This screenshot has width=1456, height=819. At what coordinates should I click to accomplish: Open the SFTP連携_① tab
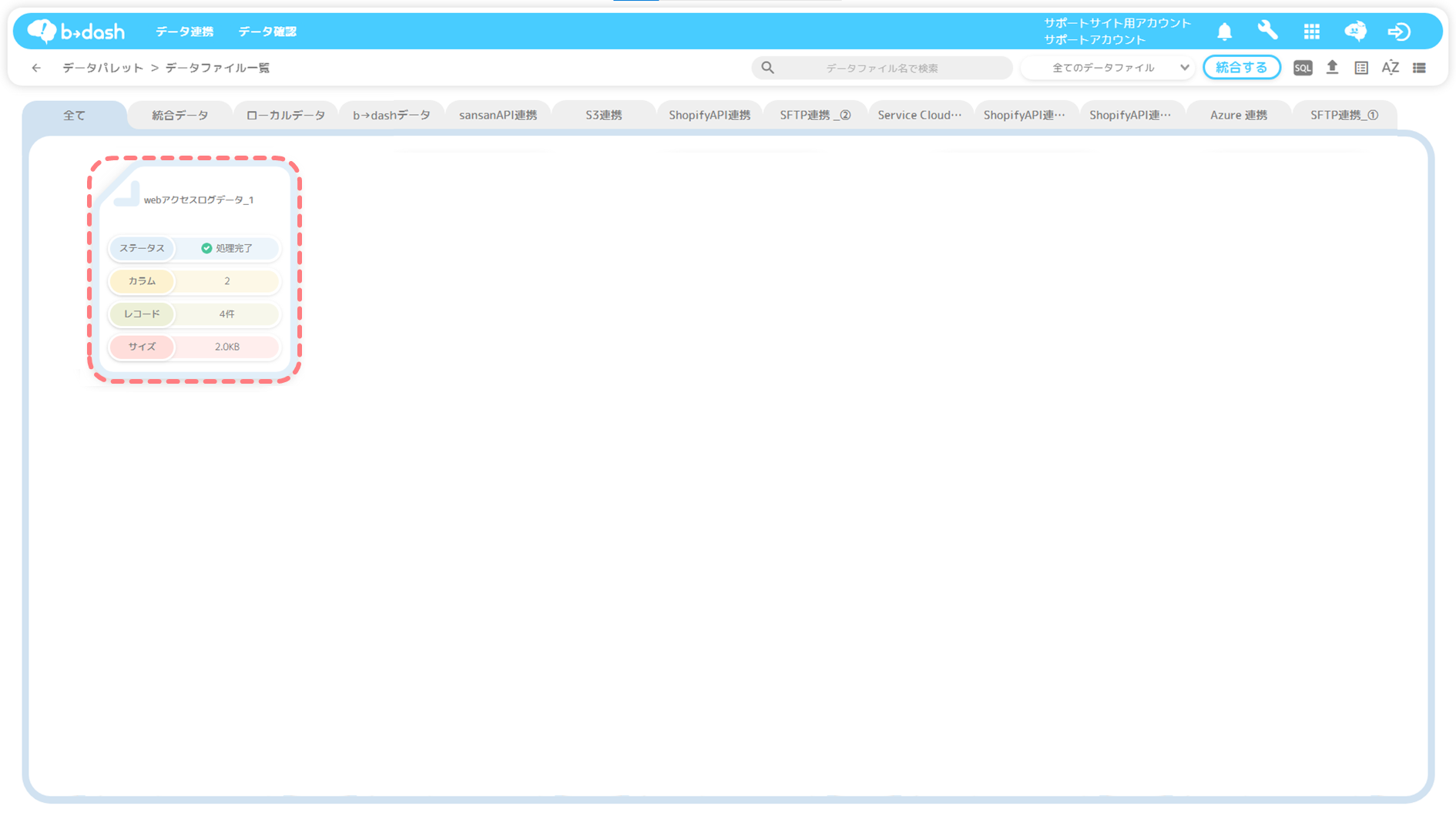coord(1344,115)
